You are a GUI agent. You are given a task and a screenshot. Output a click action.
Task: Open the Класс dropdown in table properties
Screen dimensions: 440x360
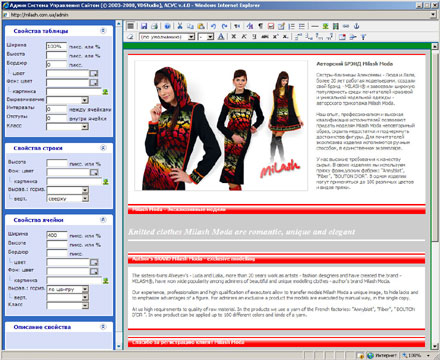click(85, 127)
